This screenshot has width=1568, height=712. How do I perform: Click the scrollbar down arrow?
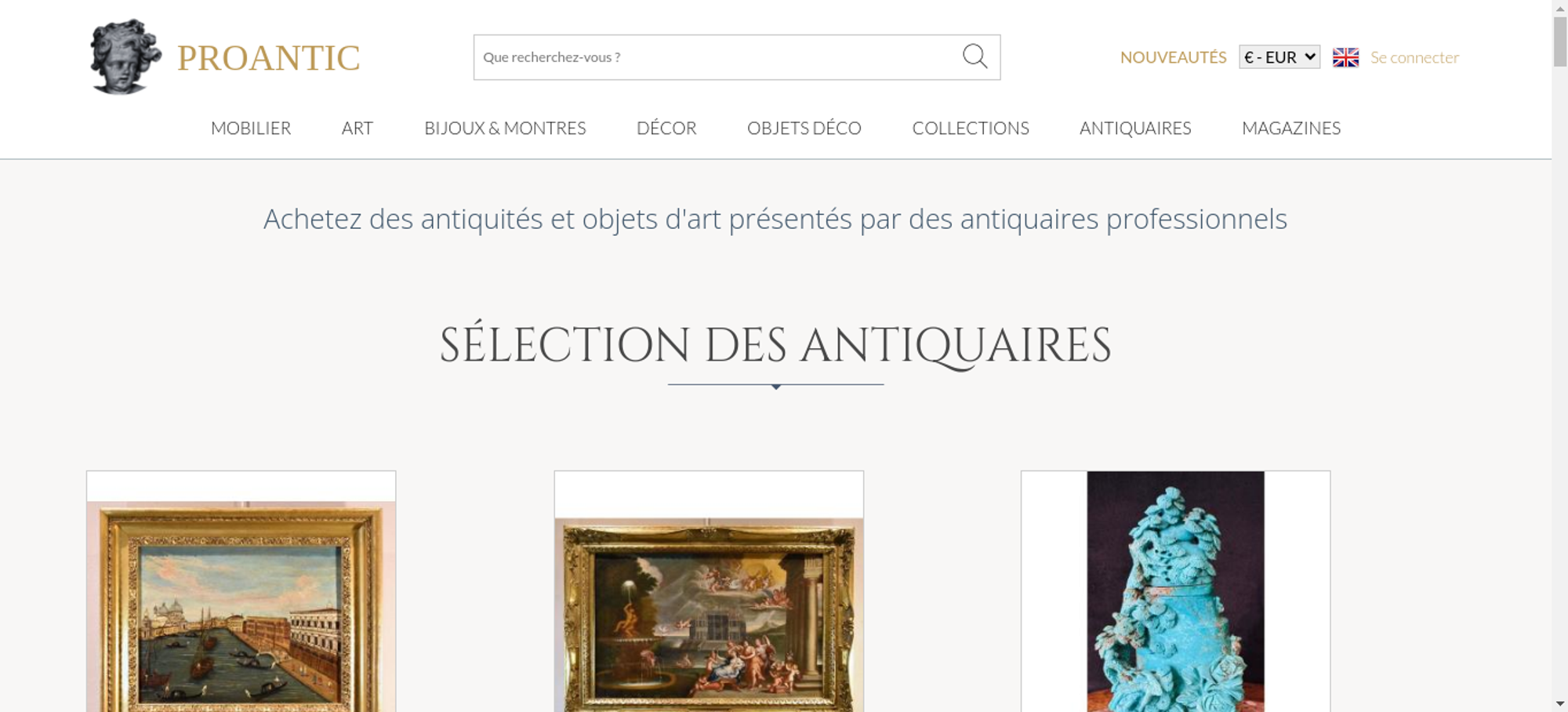pyautogui.click(x=1560, y=704)
